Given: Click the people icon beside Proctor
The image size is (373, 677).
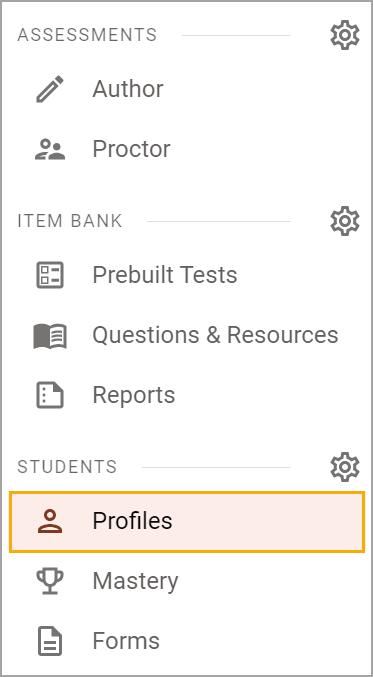Looking at the screenshot, I should pos(50,149).
